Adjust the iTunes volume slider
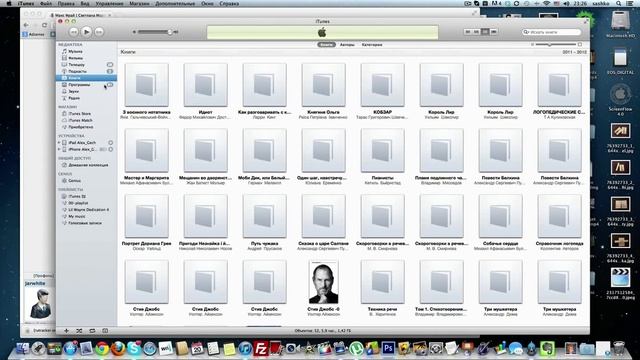This screenshot has height=360, width=640. pyautogui.click(x=155, y=32)
